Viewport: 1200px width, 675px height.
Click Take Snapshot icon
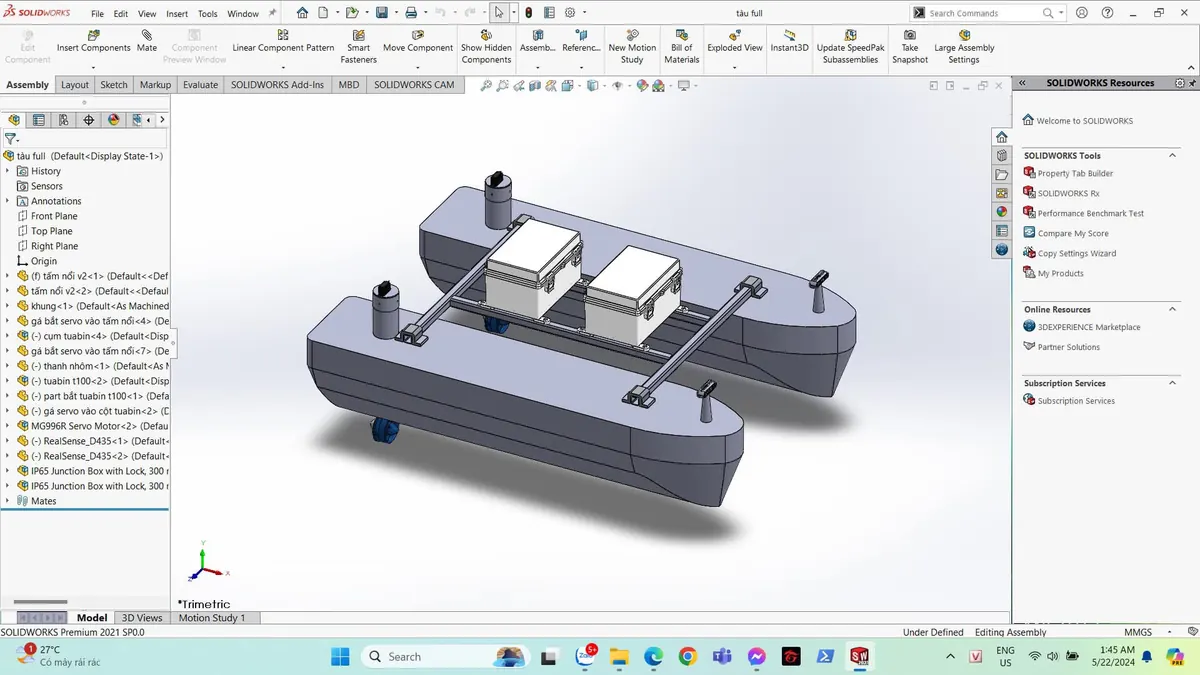pyautogui.click(x=910, y=47)
